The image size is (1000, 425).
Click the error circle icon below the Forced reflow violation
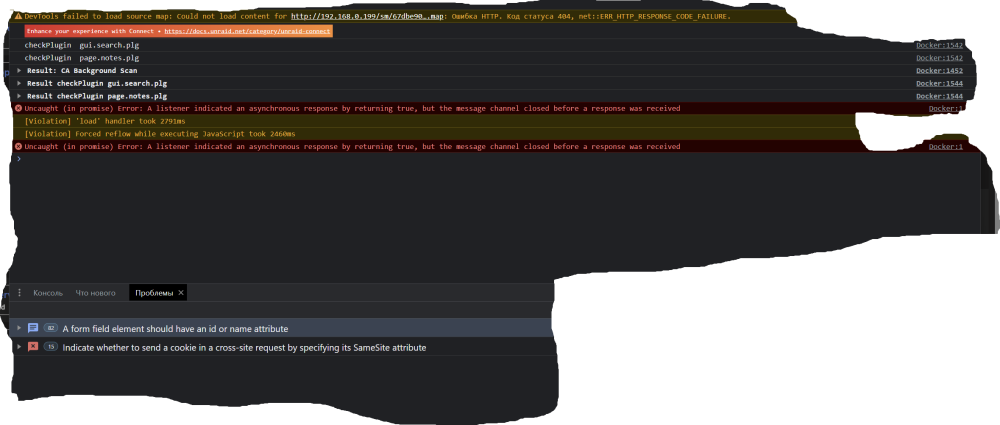[x=18, y=147]
